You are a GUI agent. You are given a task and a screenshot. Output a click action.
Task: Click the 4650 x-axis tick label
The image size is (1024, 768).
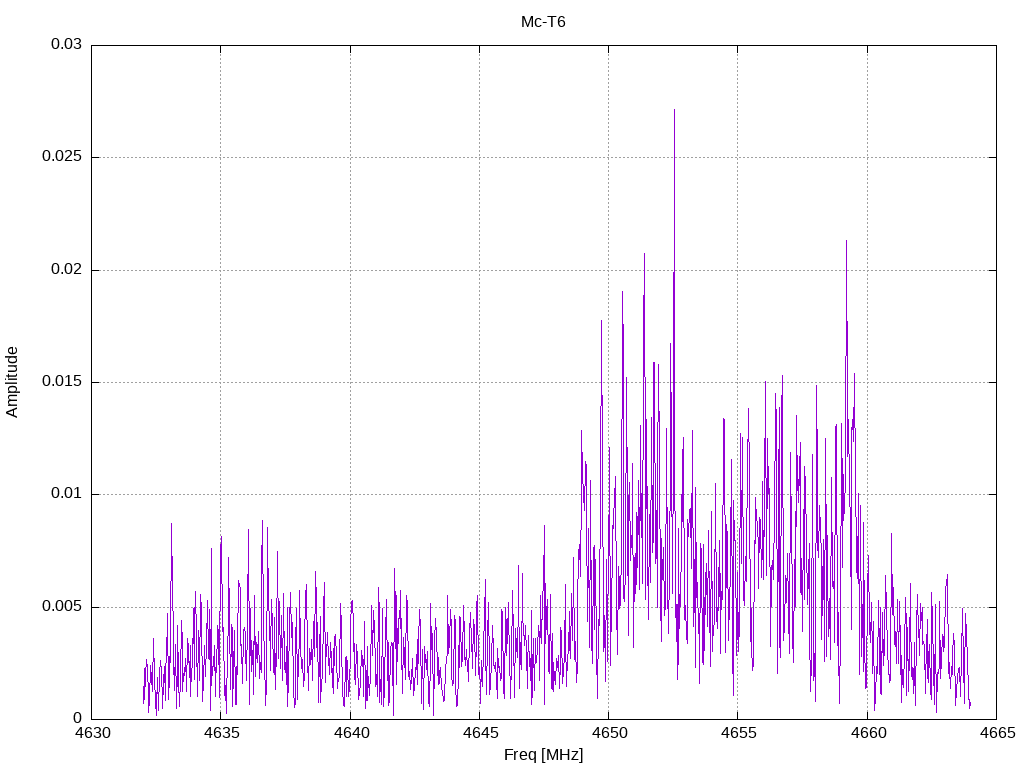pyautogui.click(x=608, y=734)
